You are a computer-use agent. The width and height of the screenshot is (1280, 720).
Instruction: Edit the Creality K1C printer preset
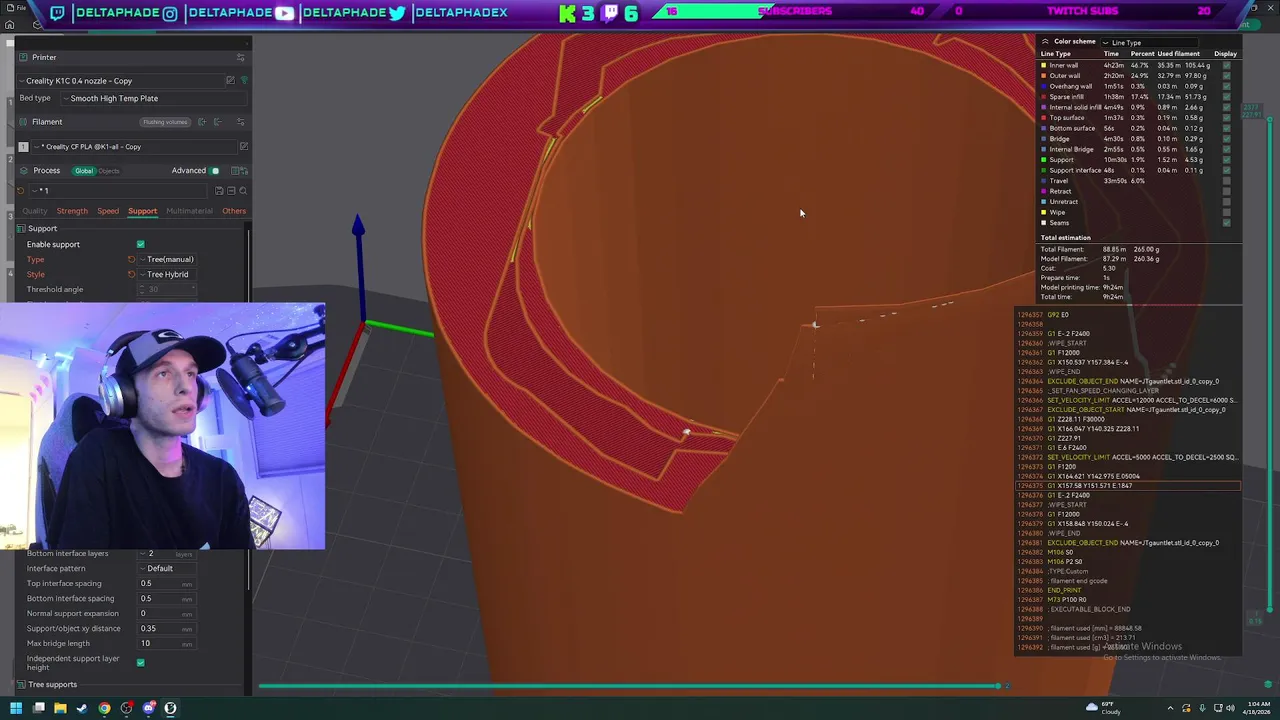point(230,80)
